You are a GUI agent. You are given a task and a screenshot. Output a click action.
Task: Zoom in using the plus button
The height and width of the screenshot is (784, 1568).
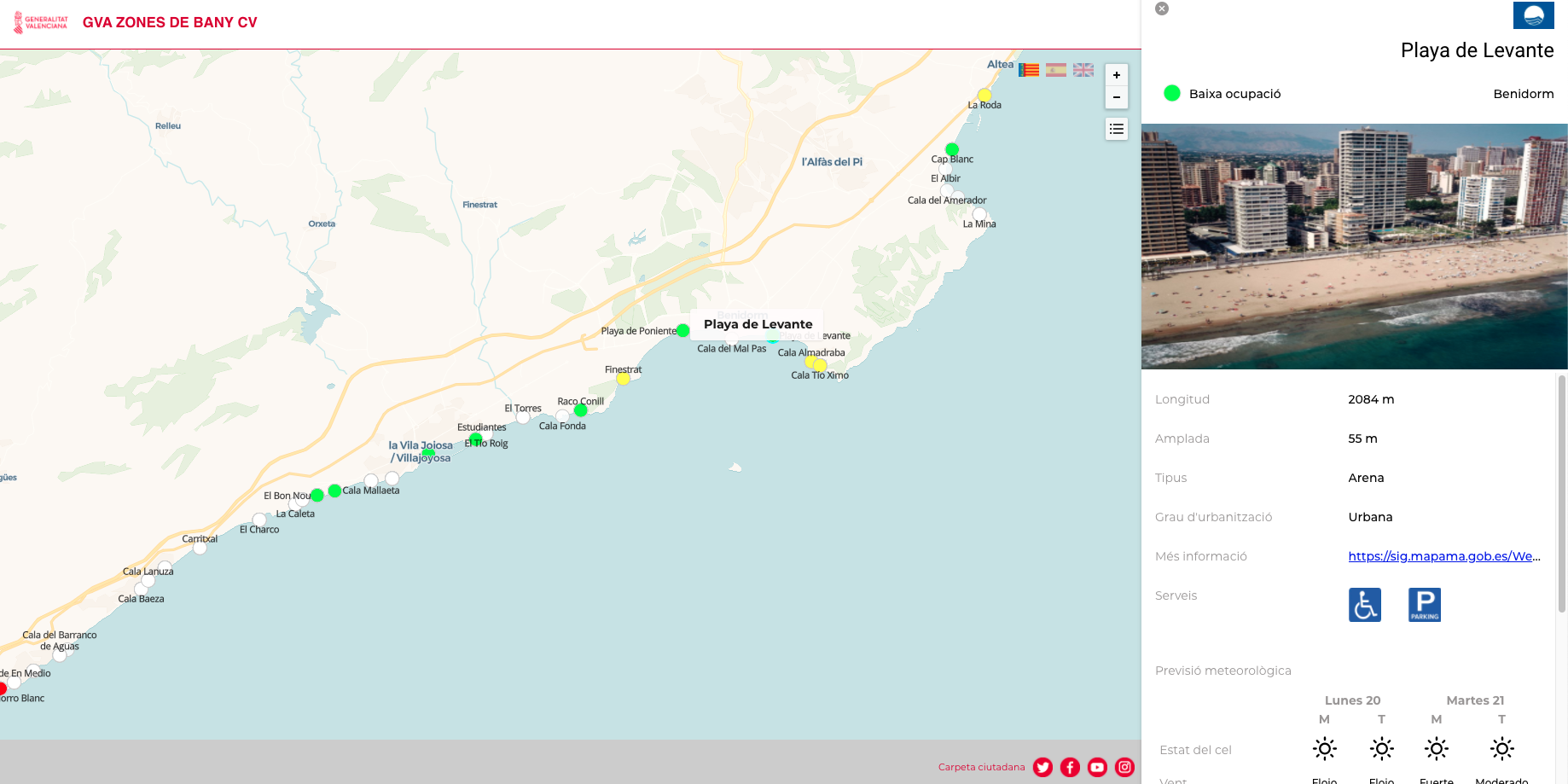1116,74
